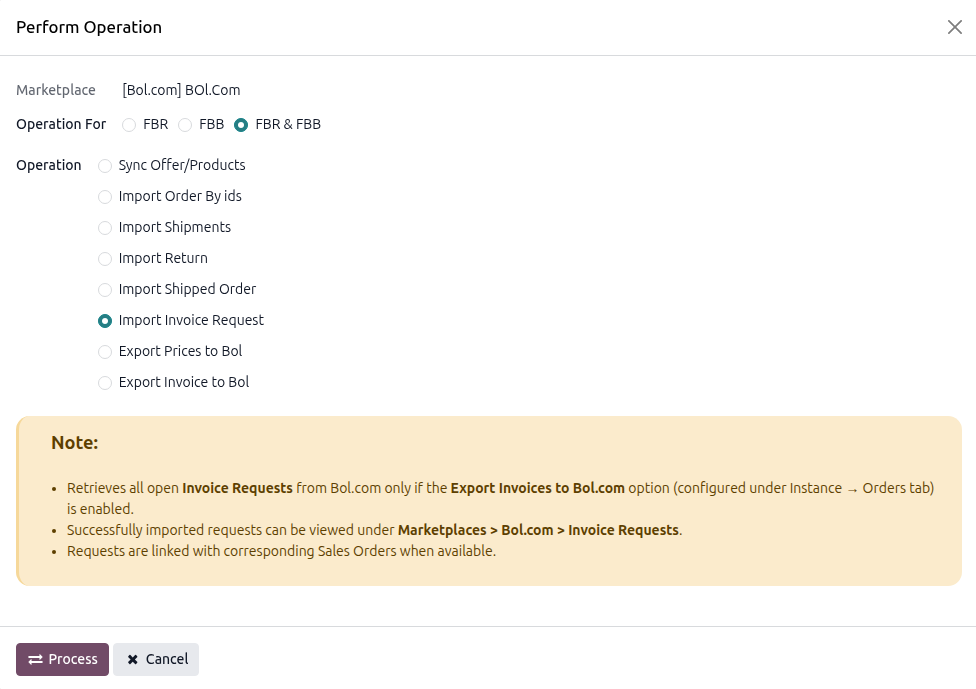Screen dimensions: 976x689
Task: Choose Import Shipped Order operation
Action: [105, 290]
